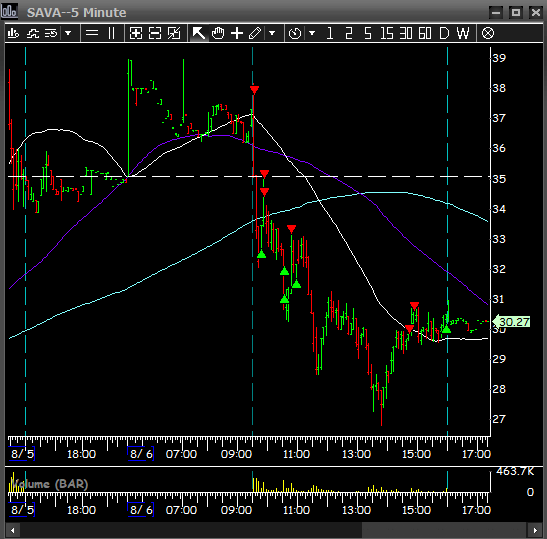Switch to 15 minute interval
547x539 pixels.
coord(387,33)
